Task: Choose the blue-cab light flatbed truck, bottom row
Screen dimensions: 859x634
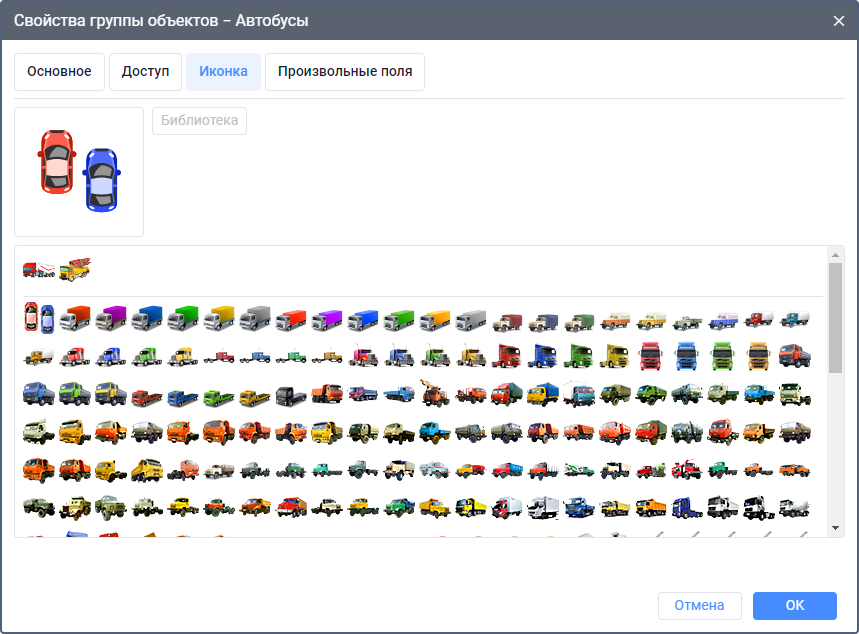Action: [579, 507]
